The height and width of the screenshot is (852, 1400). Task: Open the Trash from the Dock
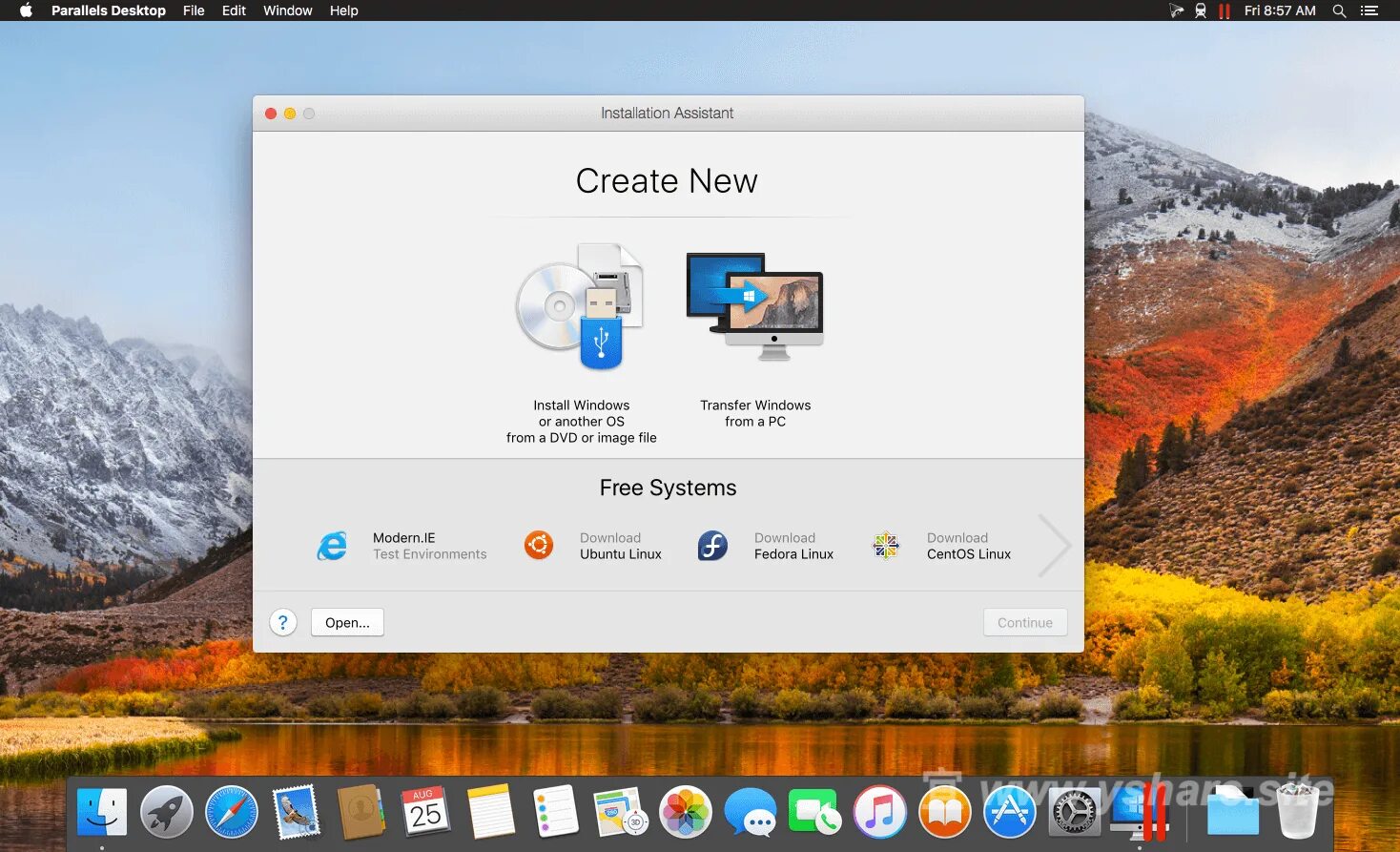(1295, 812)
